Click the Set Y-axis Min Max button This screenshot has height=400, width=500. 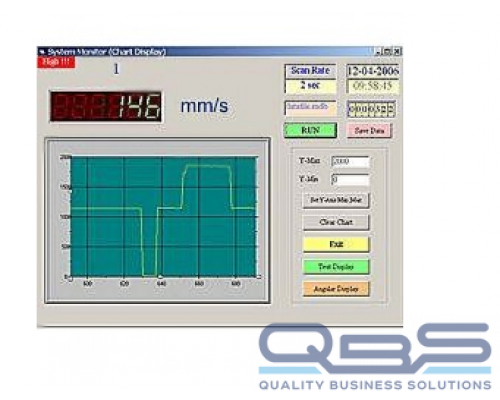pos(336,200)
